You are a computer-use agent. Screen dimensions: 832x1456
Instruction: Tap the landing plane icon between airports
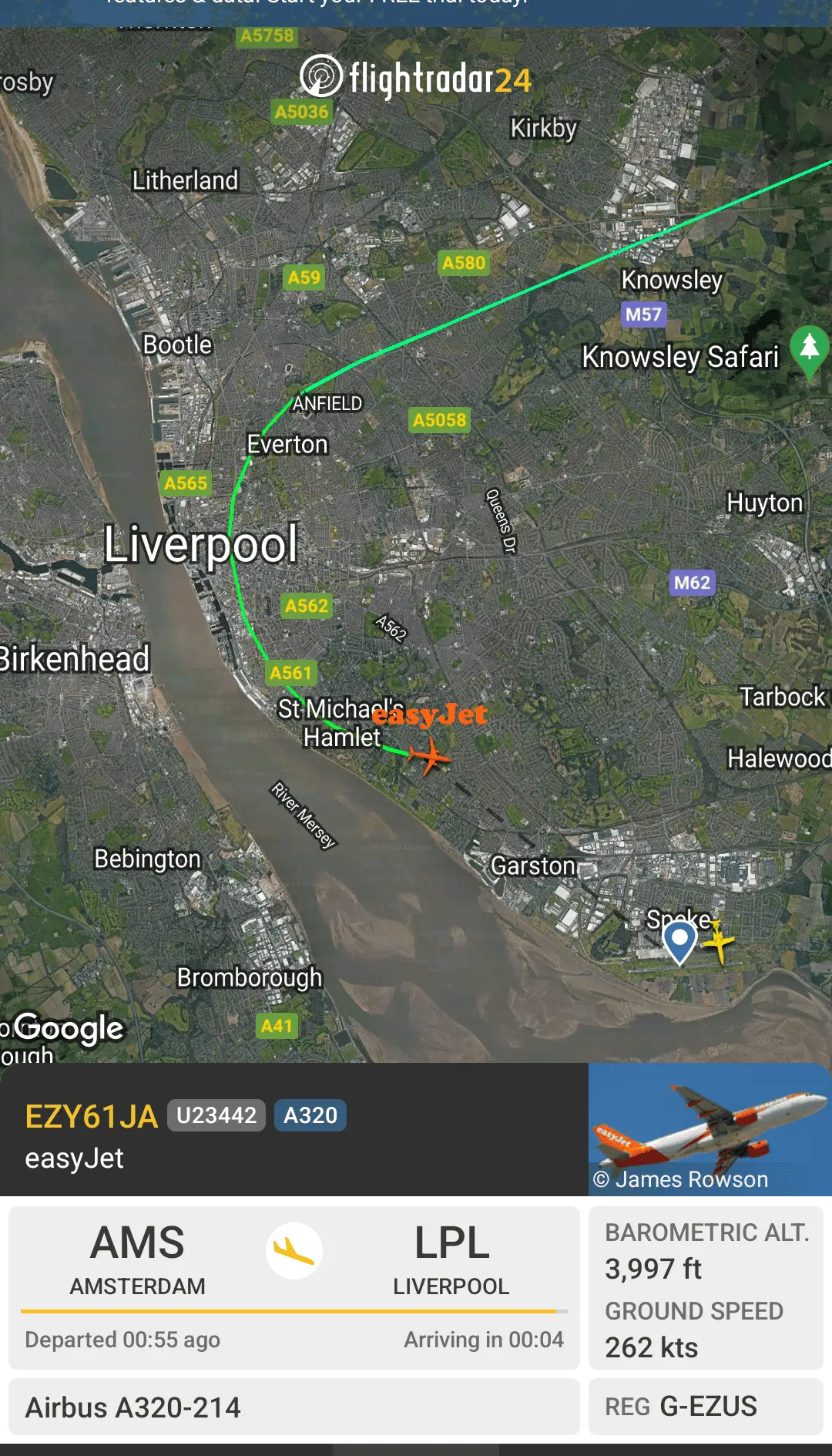tap(294, 1250)
